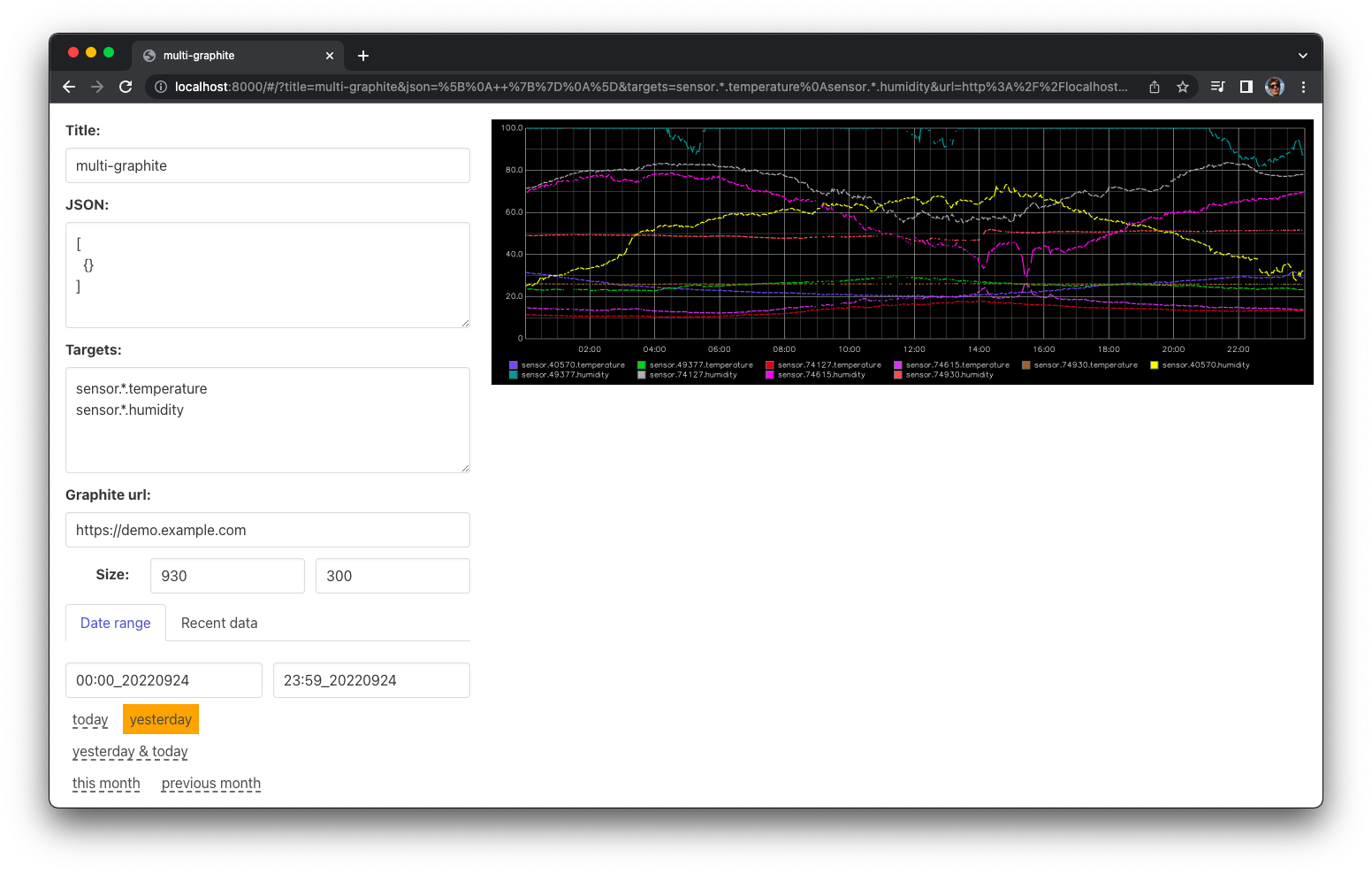Close the multi-graphite tab

coord(330,56)
